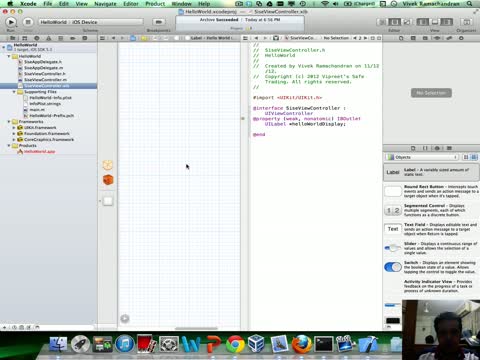
Task: Select the Slider library object
Action: click(431, 248)
